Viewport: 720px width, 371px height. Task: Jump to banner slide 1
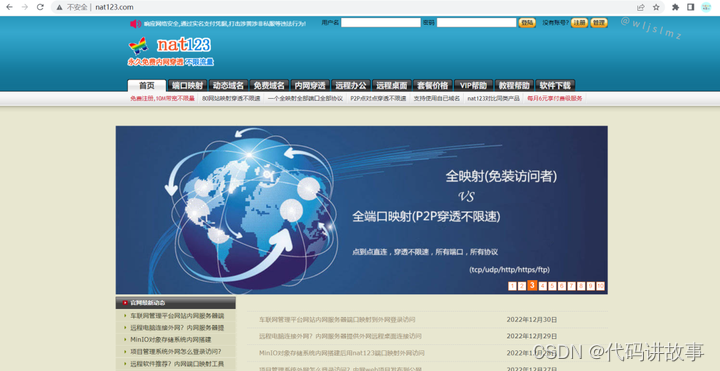512,287
